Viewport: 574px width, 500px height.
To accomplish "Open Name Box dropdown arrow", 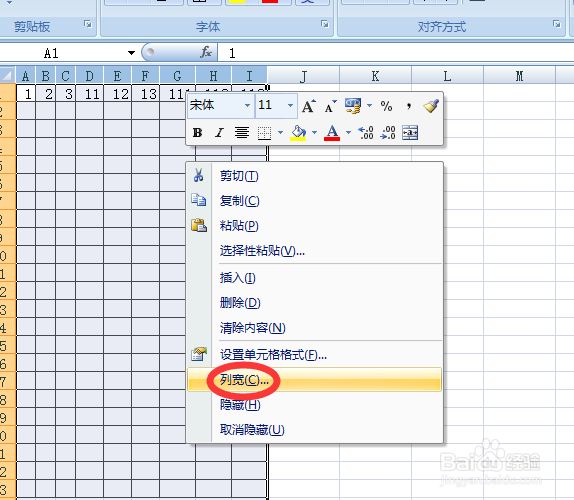I will click(131, 53).
